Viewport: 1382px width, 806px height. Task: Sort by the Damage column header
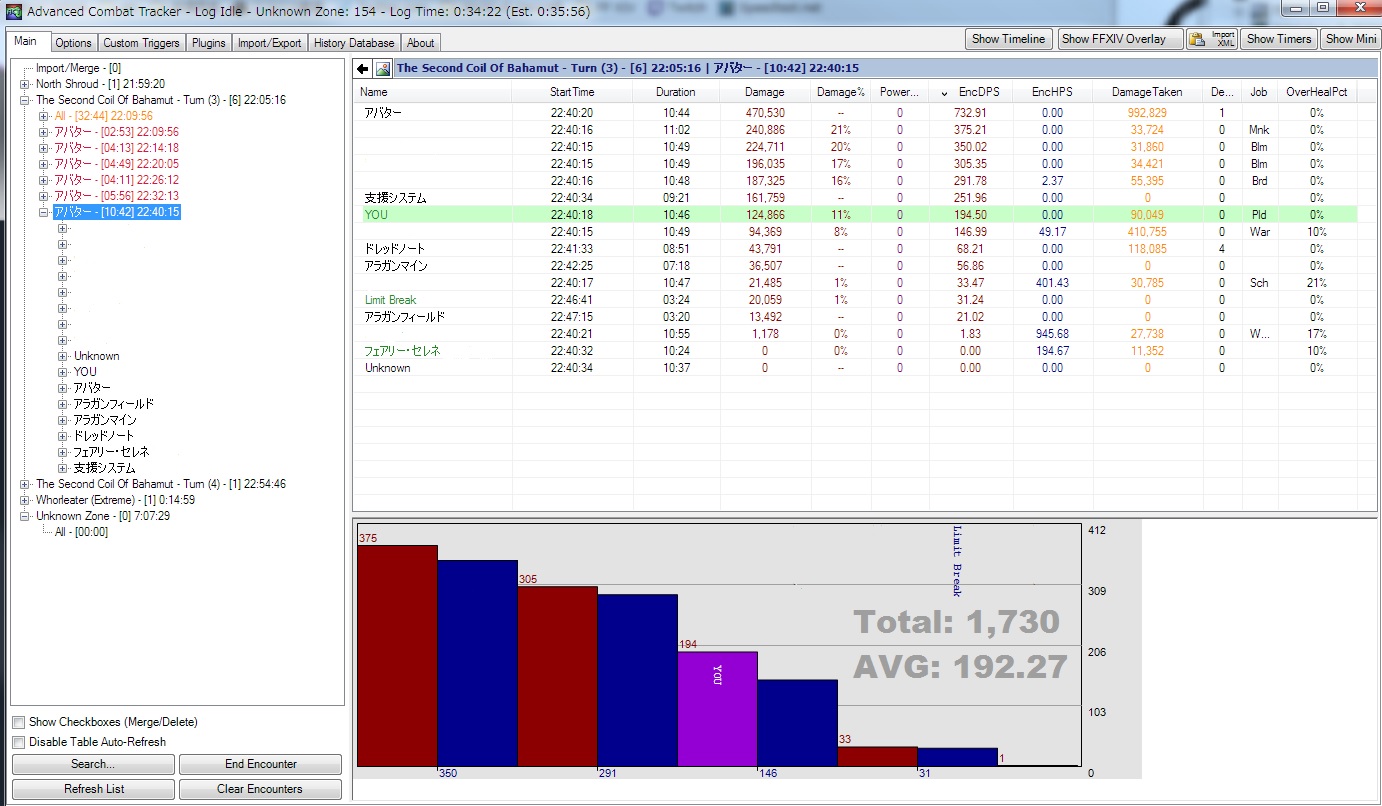tap(765, 92)
